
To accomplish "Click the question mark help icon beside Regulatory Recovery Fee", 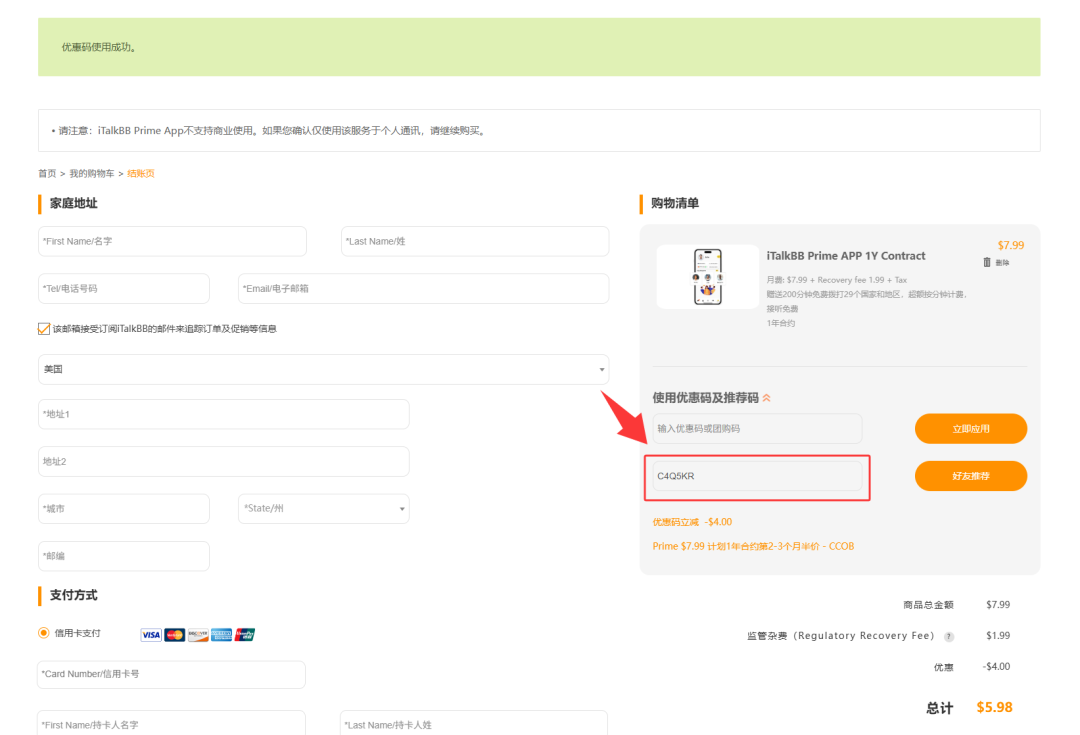I will pyautogui.click(x=949, y=636).
